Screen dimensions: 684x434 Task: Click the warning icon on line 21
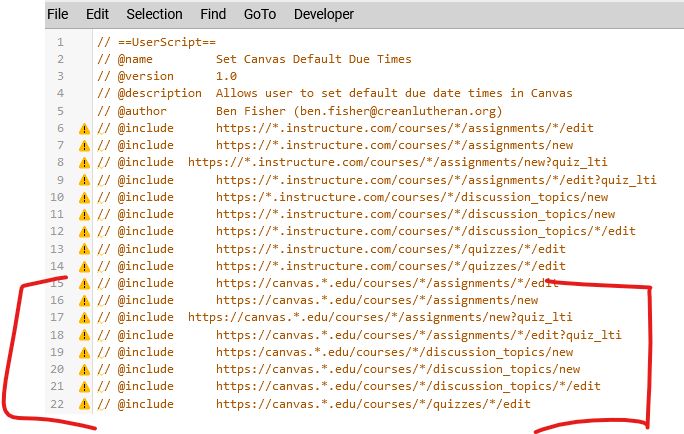coord(84,386)
